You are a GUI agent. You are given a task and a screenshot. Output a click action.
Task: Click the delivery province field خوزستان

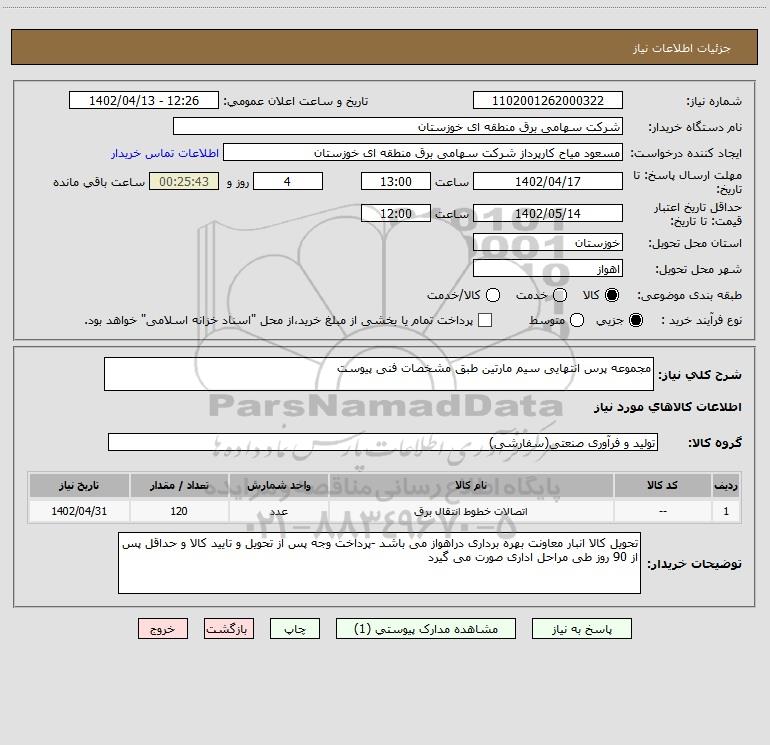point(548,242)
